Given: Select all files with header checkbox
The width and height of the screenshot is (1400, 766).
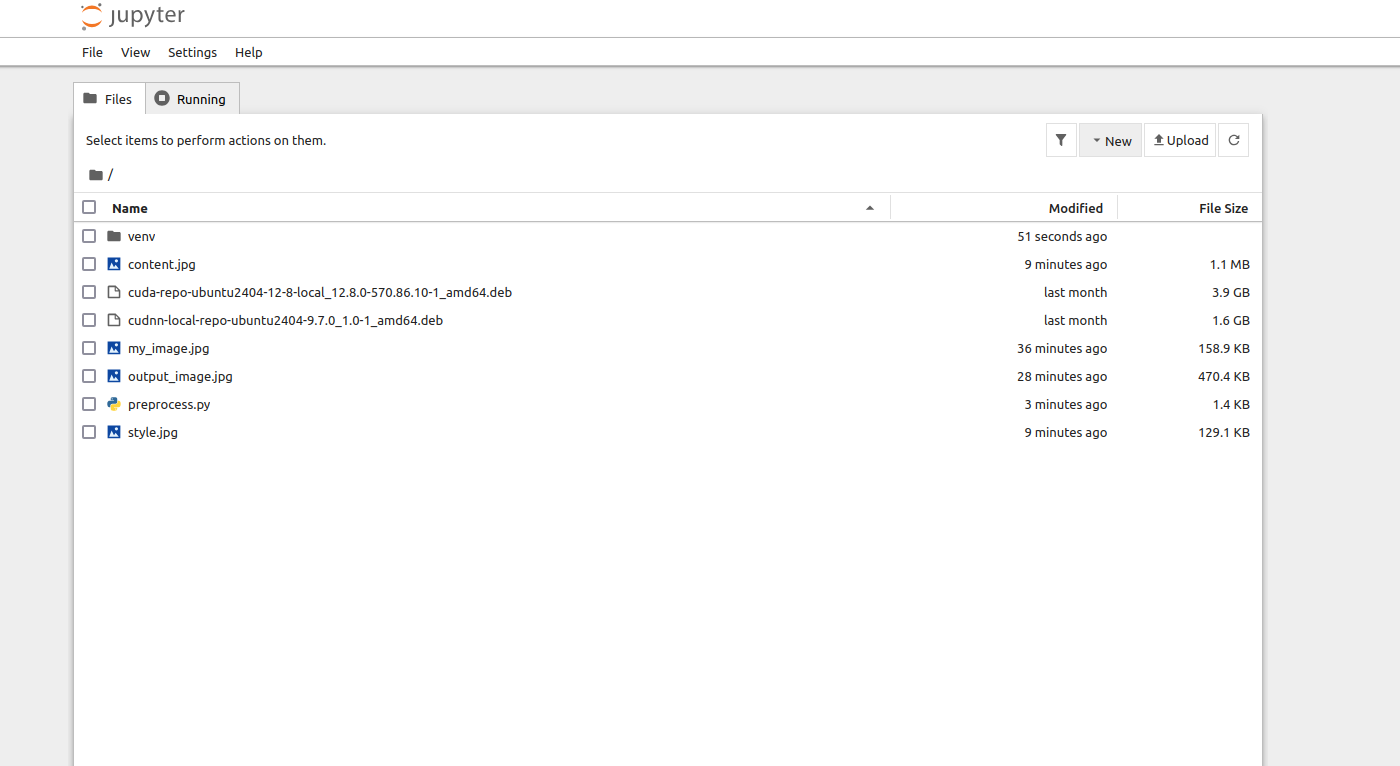Looking at the screenshot, I should pos(89,208).
